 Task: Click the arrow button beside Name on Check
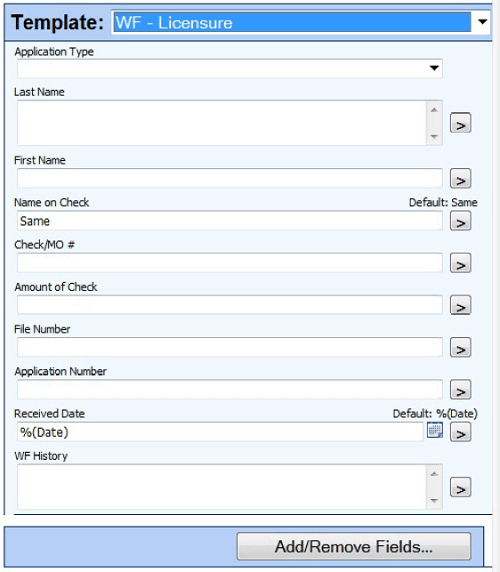tap(460, 221)
